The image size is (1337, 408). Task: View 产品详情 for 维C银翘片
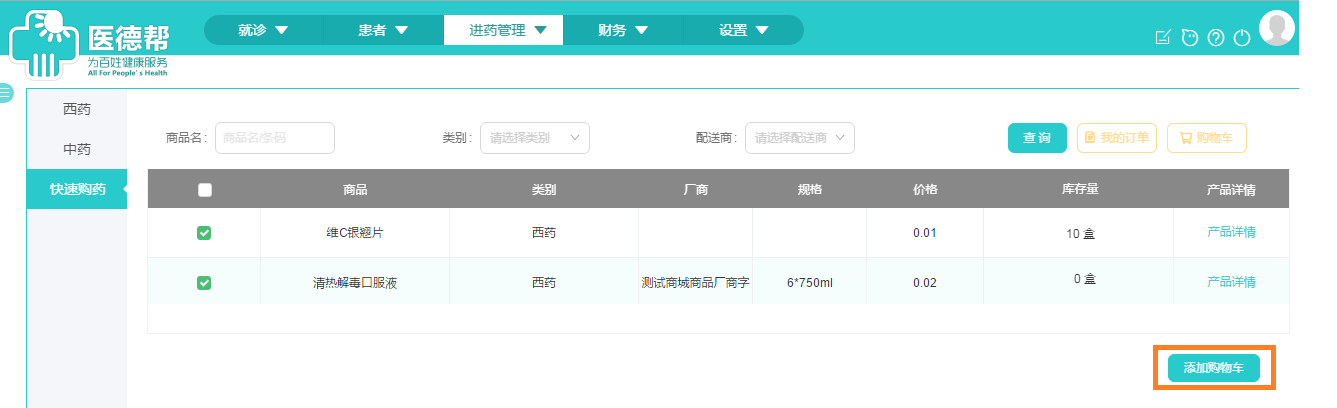click(x=1231, y=232)
